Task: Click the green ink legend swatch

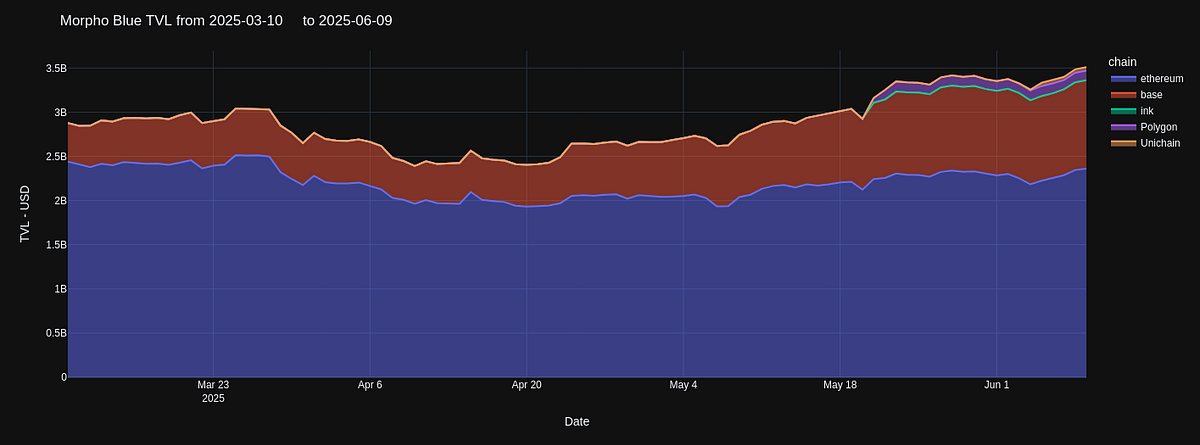Action: (1123, 110)
